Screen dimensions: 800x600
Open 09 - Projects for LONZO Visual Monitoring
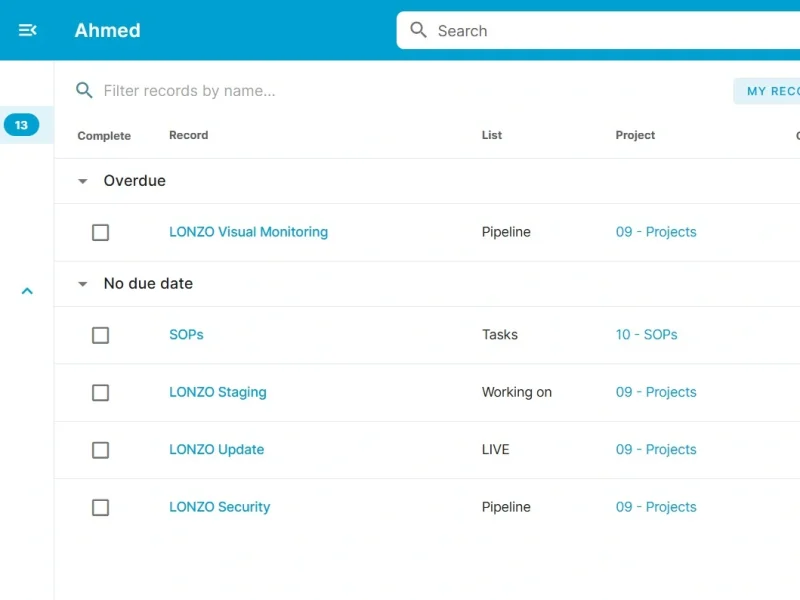[x=656, y=232]
